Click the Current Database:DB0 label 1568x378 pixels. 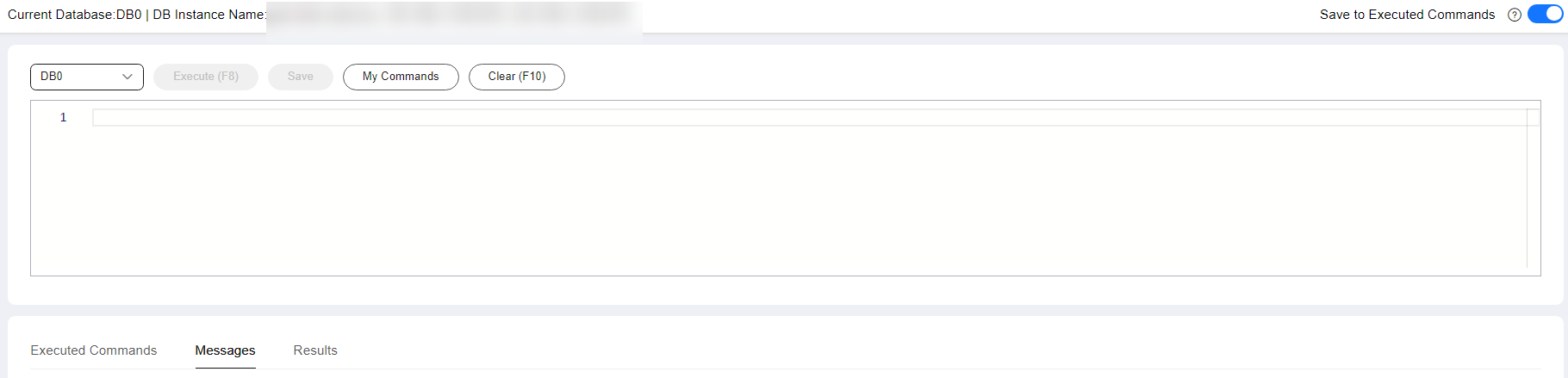[x=75, y=15]
